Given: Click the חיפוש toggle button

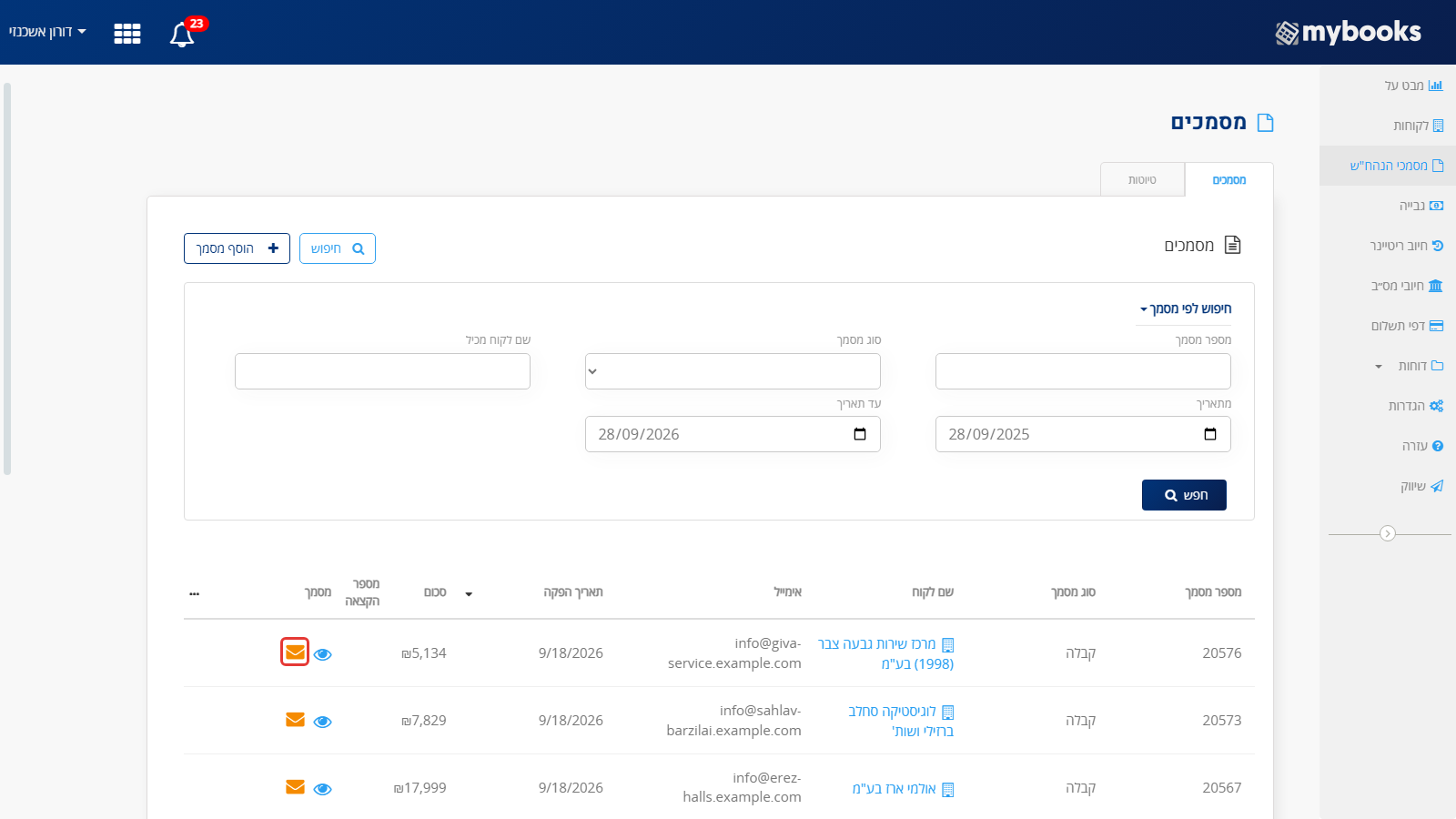Looking at the screenshot, I should [338, 248].
